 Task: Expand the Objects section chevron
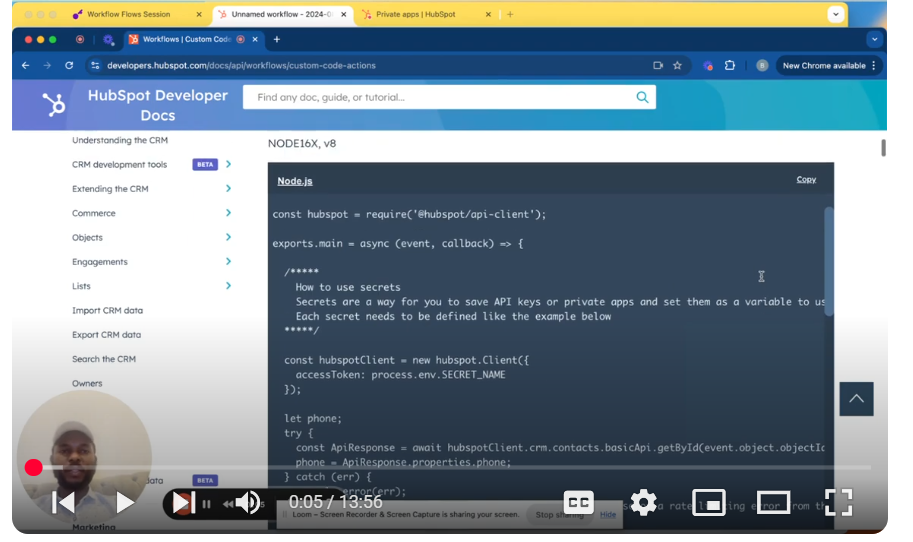[x=228, y=237]
